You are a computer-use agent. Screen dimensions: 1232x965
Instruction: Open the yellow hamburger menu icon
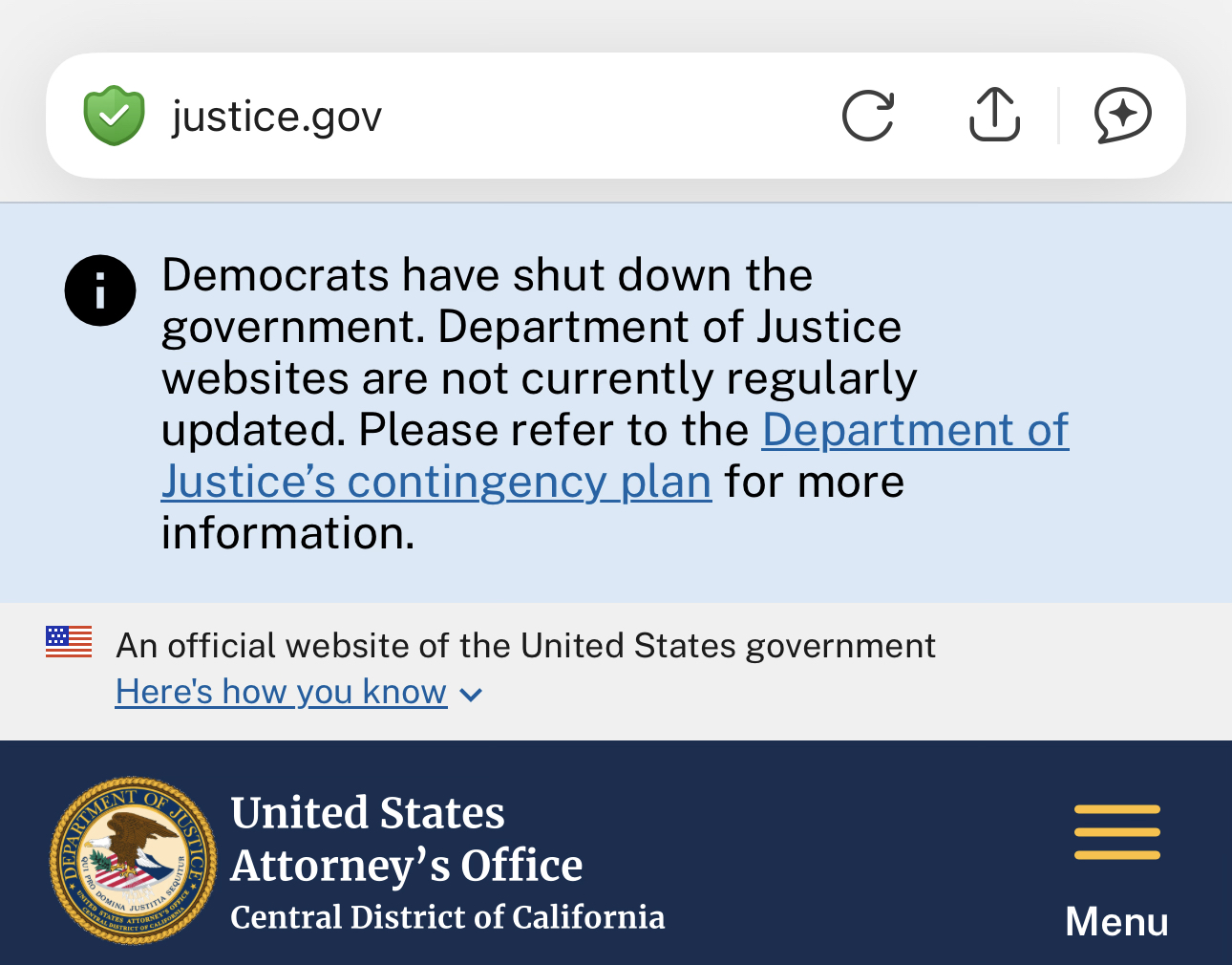pyautogui.click(x=1116, y=832)
